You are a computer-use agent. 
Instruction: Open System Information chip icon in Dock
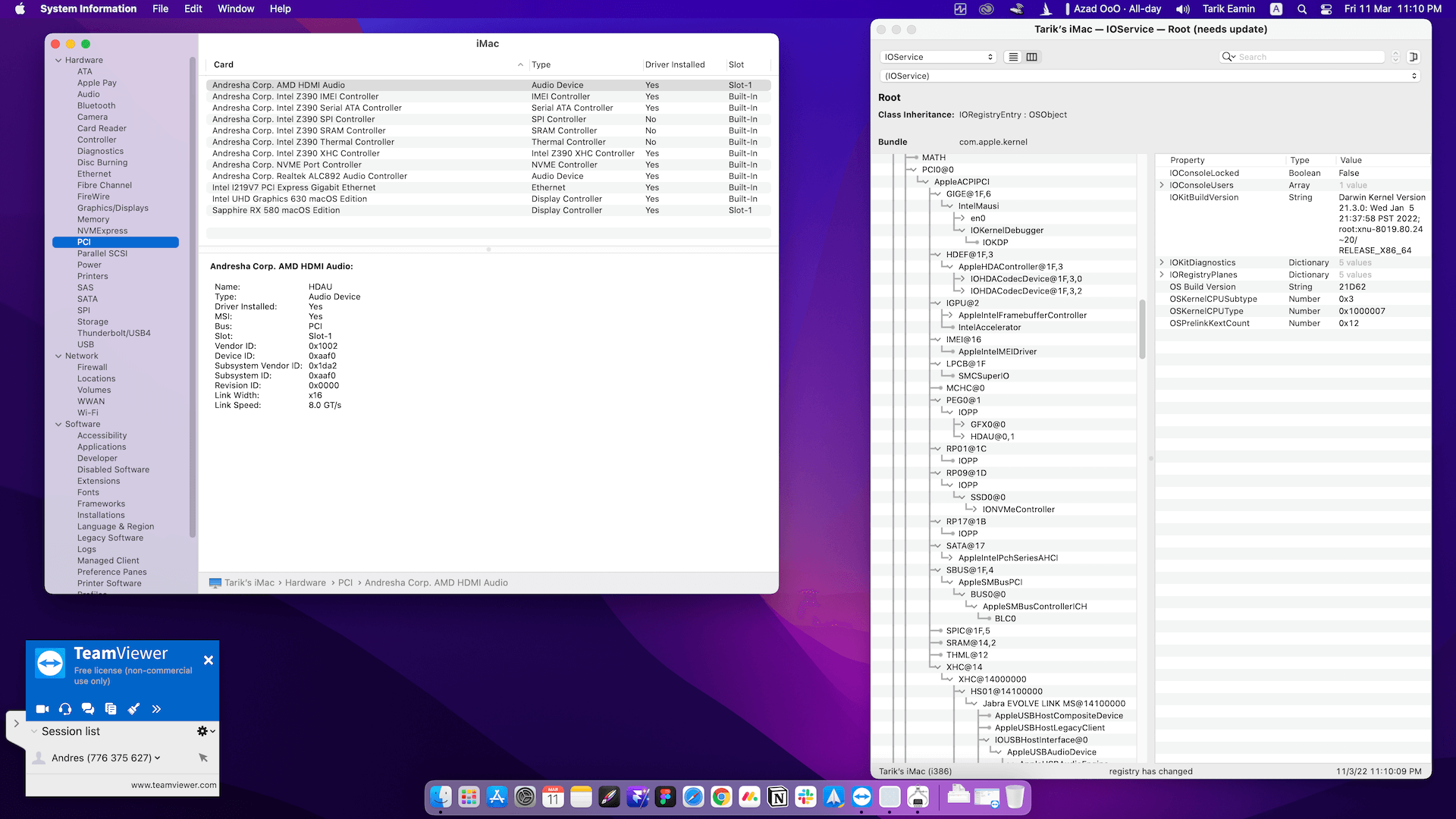[918, 797]
